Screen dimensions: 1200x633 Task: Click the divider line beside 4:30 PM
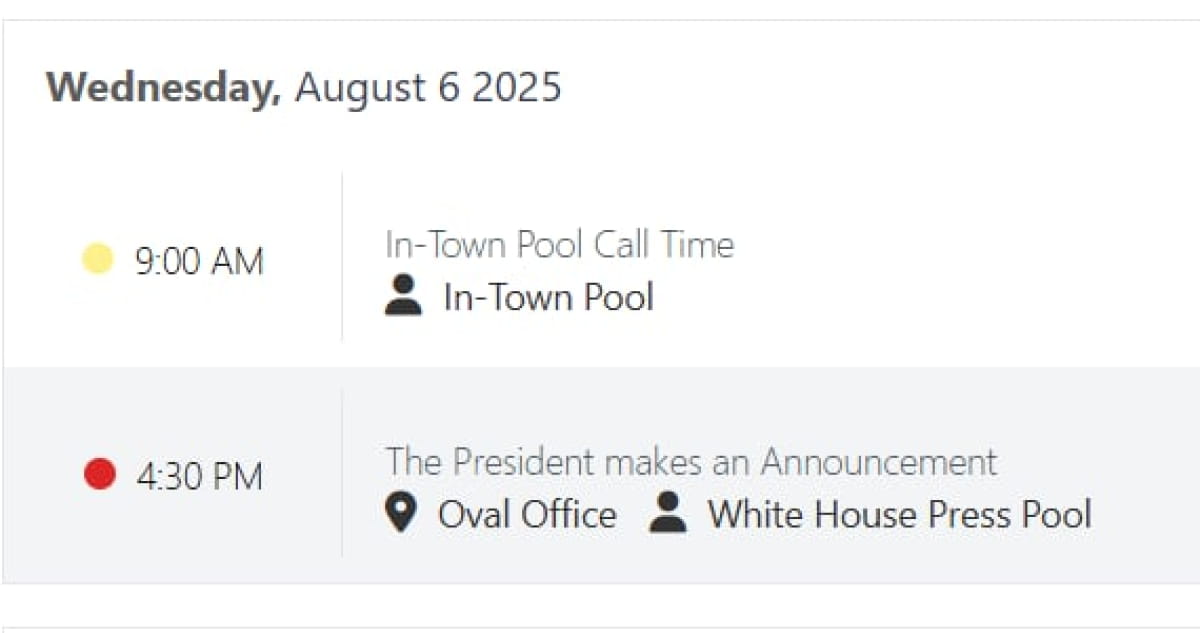click(342, 473)
